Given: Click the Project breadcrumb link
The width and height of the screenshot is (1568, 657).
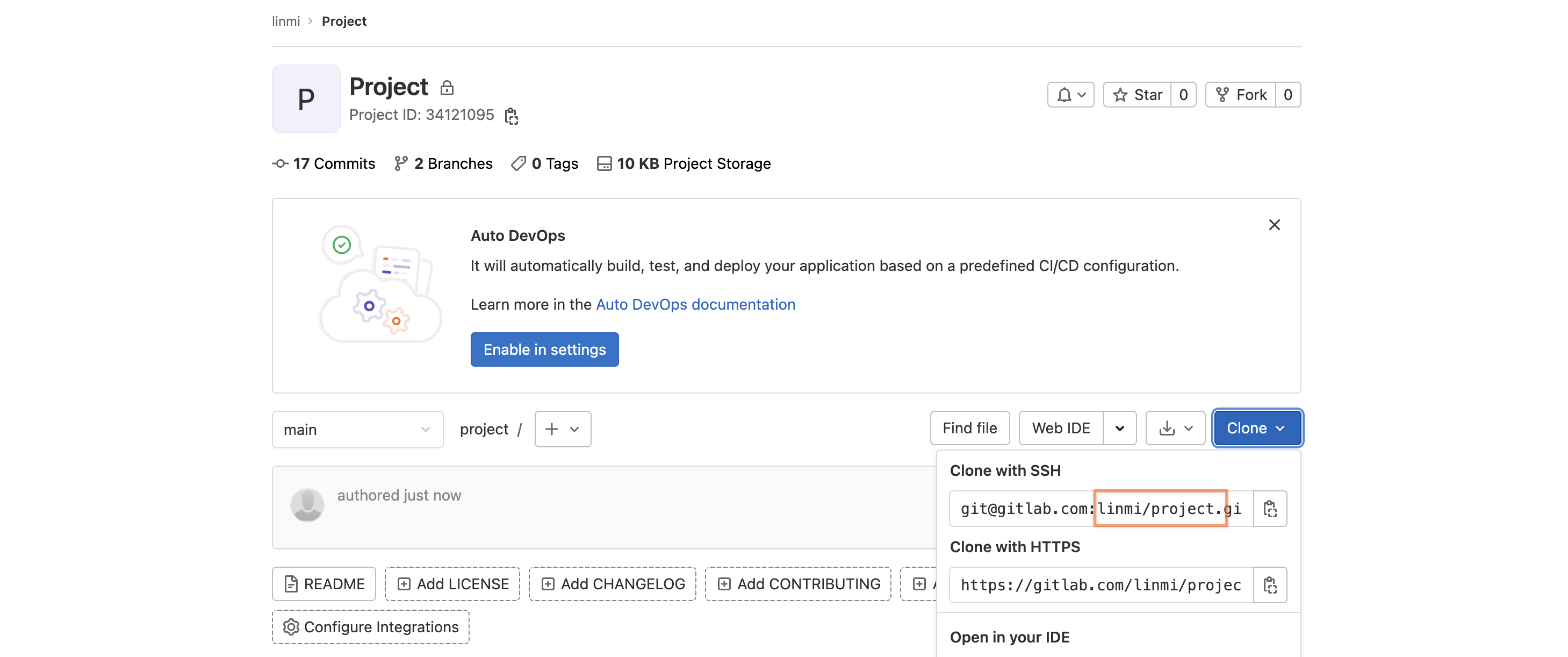Looking at the screenshot, I should (344, 22).
